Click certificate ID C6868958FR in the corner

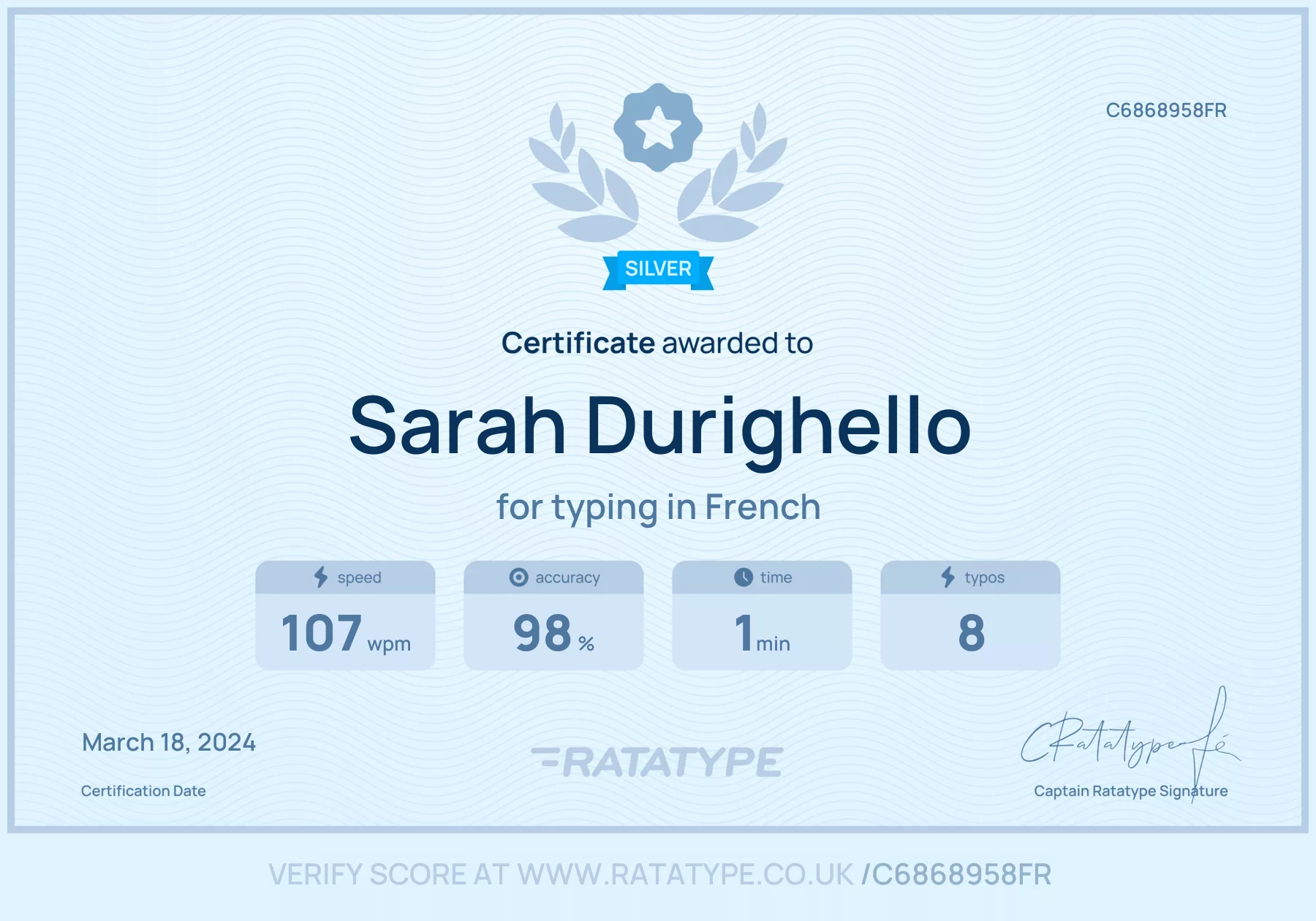(x=1166, y=110)
